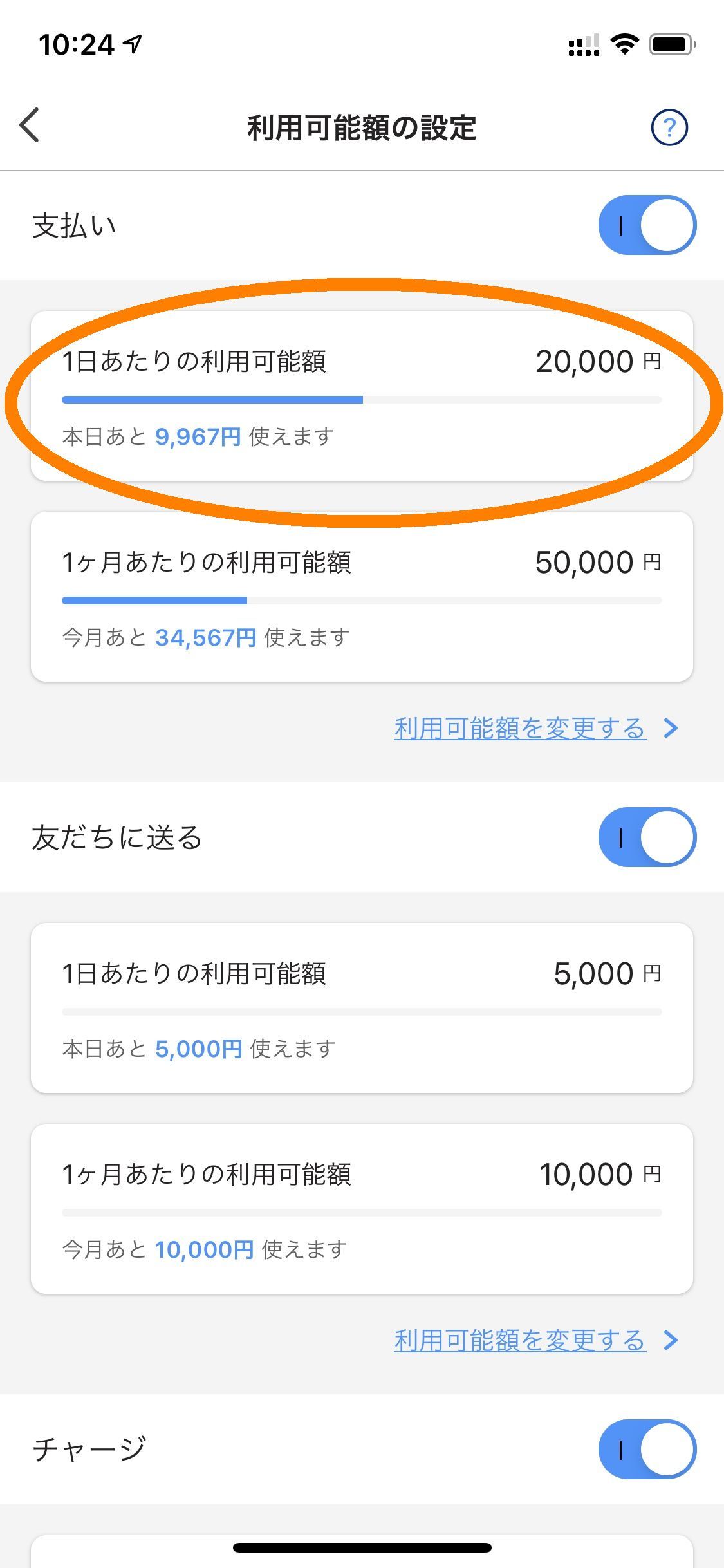Screen dimensions: 724x1568
Task: Tap the 支払い daily limit progress bar
Action: [362, 400]
